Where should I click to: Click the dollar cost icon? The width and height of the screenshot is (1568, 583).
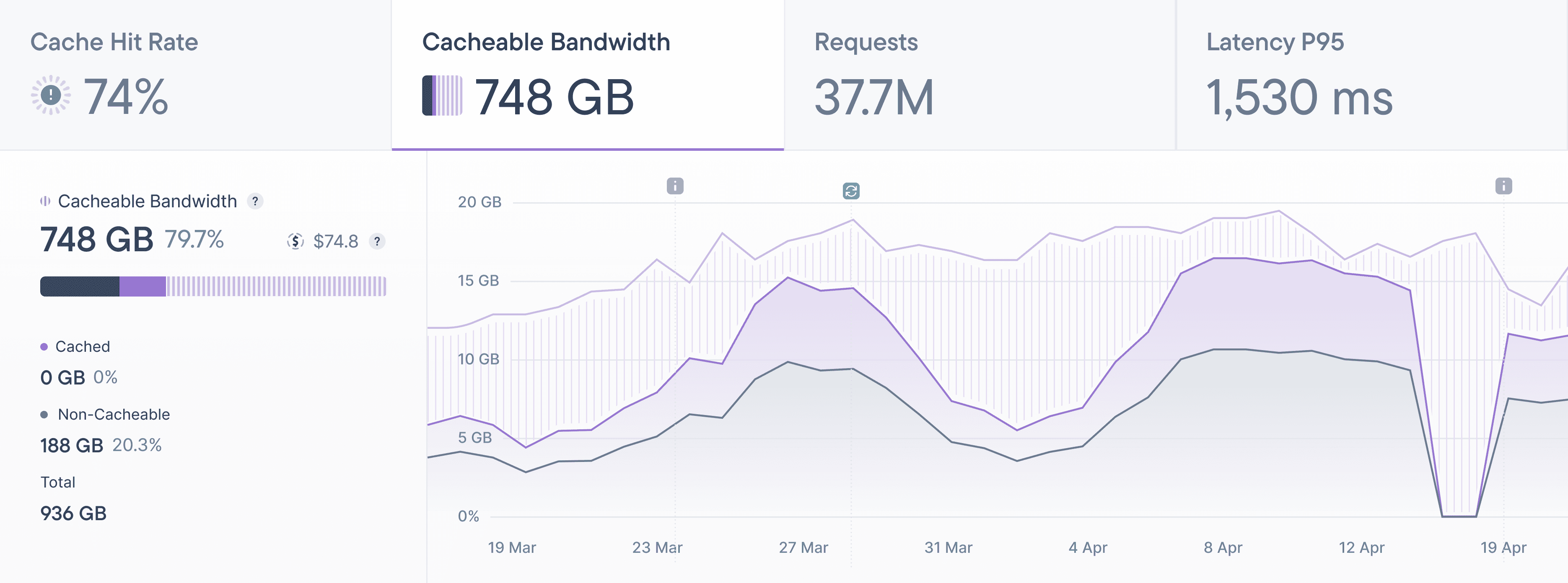coord(295,241)
